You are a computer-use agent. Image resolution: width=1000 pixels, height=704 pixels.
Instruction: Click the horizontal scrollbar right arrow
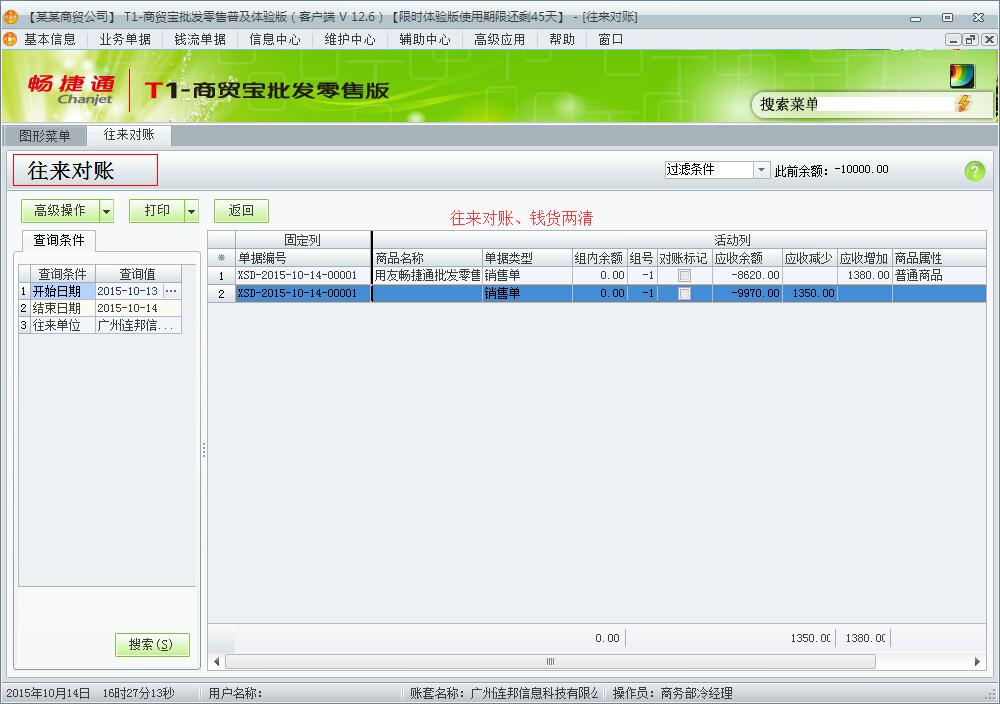click(977, 662)
